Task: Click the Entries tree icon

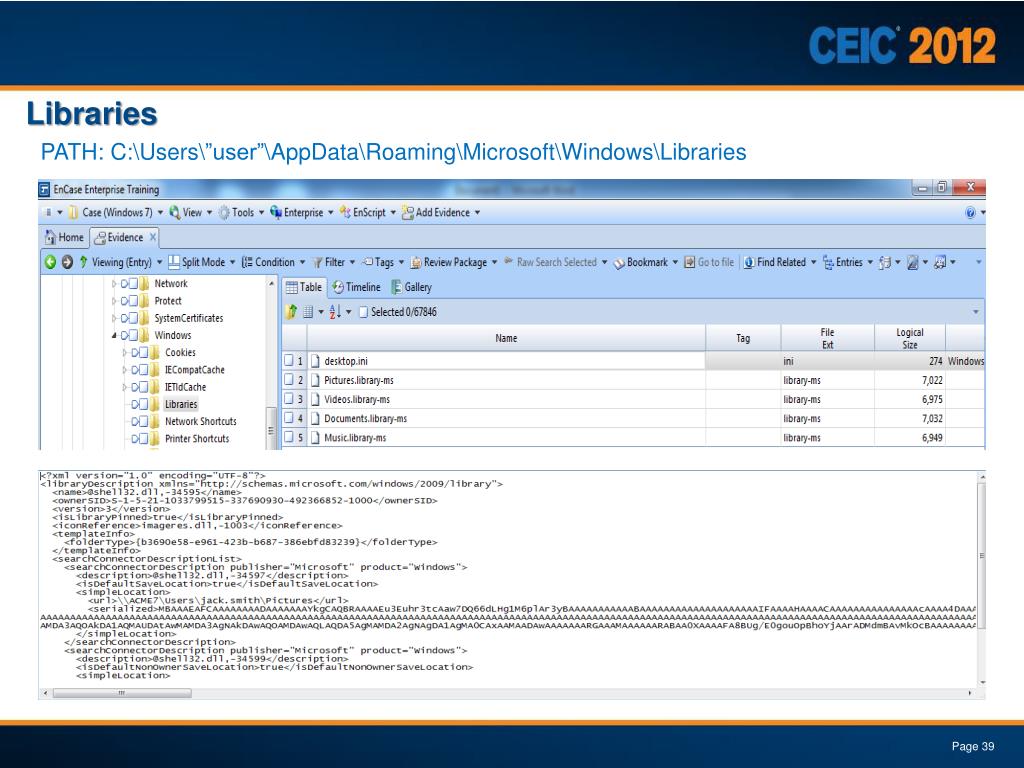Action: point(828,262)
